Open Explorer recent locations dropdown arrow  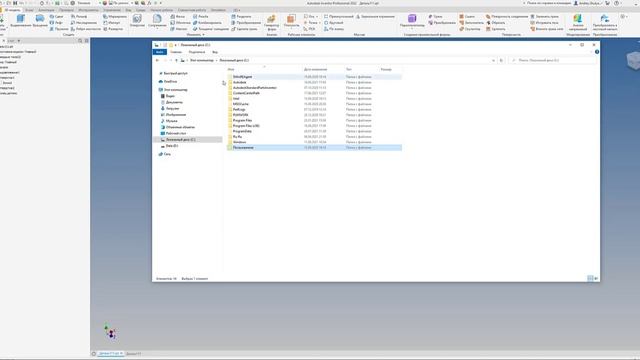[171, 60]
